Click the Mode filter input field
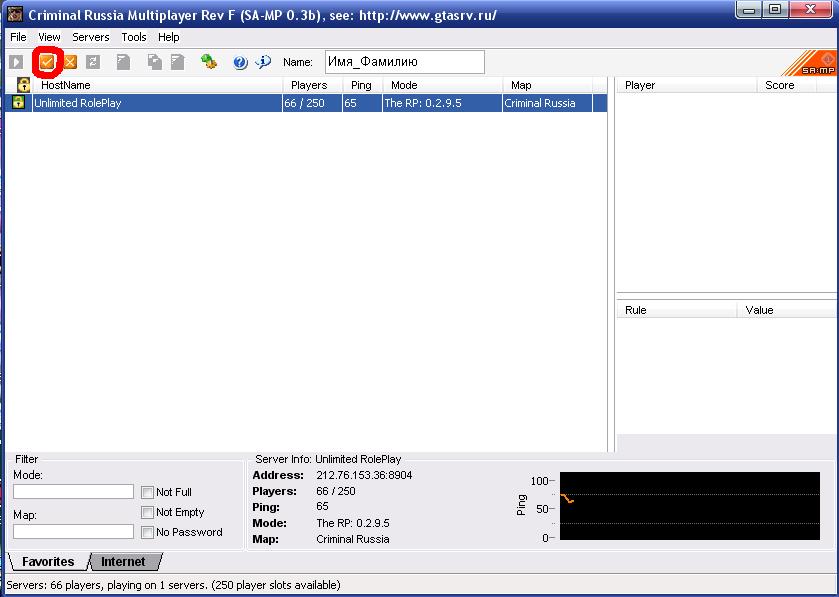Viewport: 839px width, 597px height. 73,492
